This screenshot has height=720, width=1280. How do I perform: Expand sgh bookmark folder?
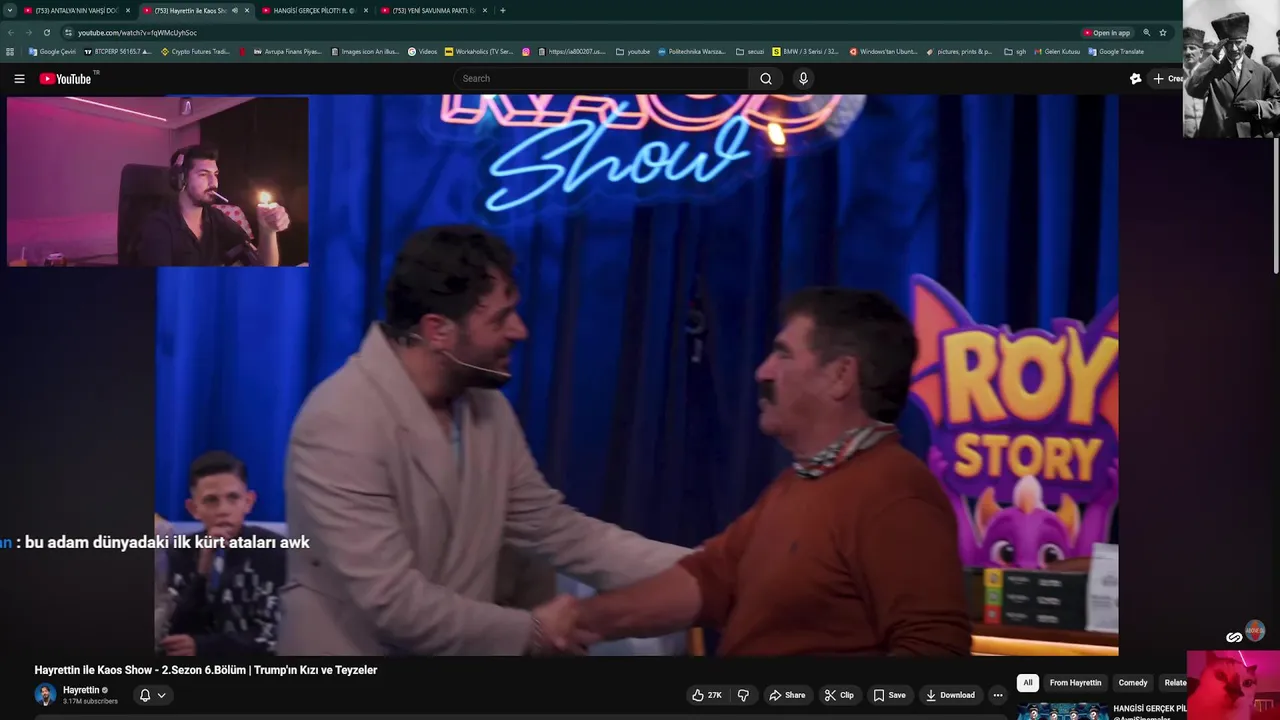pyautogui.click(x=1015, y=52)
